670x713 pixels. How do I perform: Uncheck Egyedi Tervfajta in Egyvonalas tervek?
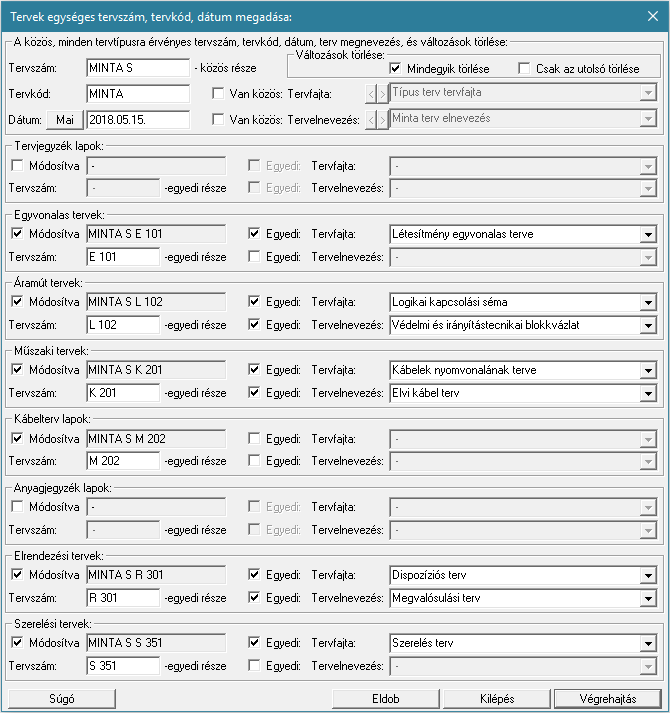(254, 234)
